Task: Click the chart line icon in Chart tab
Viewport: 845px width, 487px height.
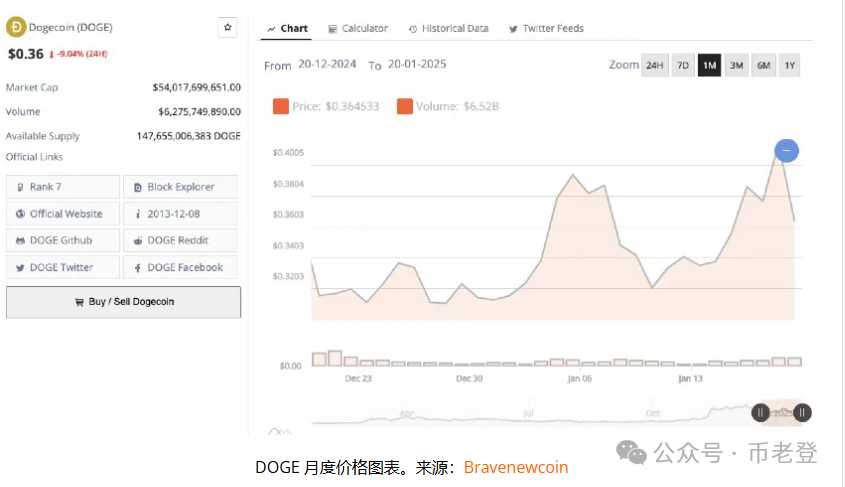Action: coord(271,29)
